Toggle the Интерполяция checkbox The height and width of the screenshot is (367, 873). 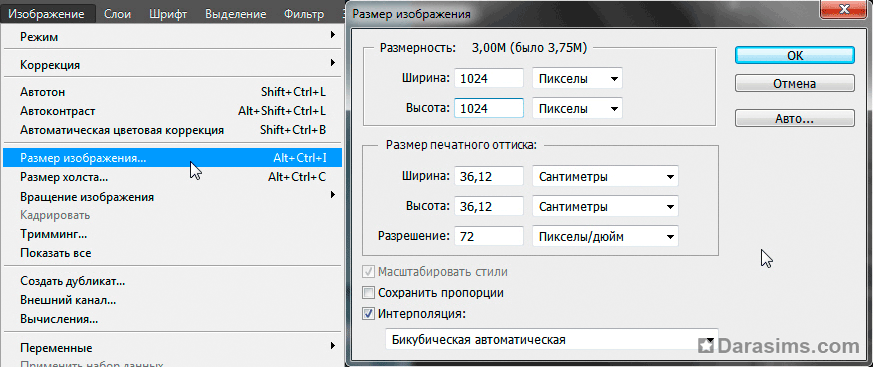pyautogui.click(x=368, y=314)
